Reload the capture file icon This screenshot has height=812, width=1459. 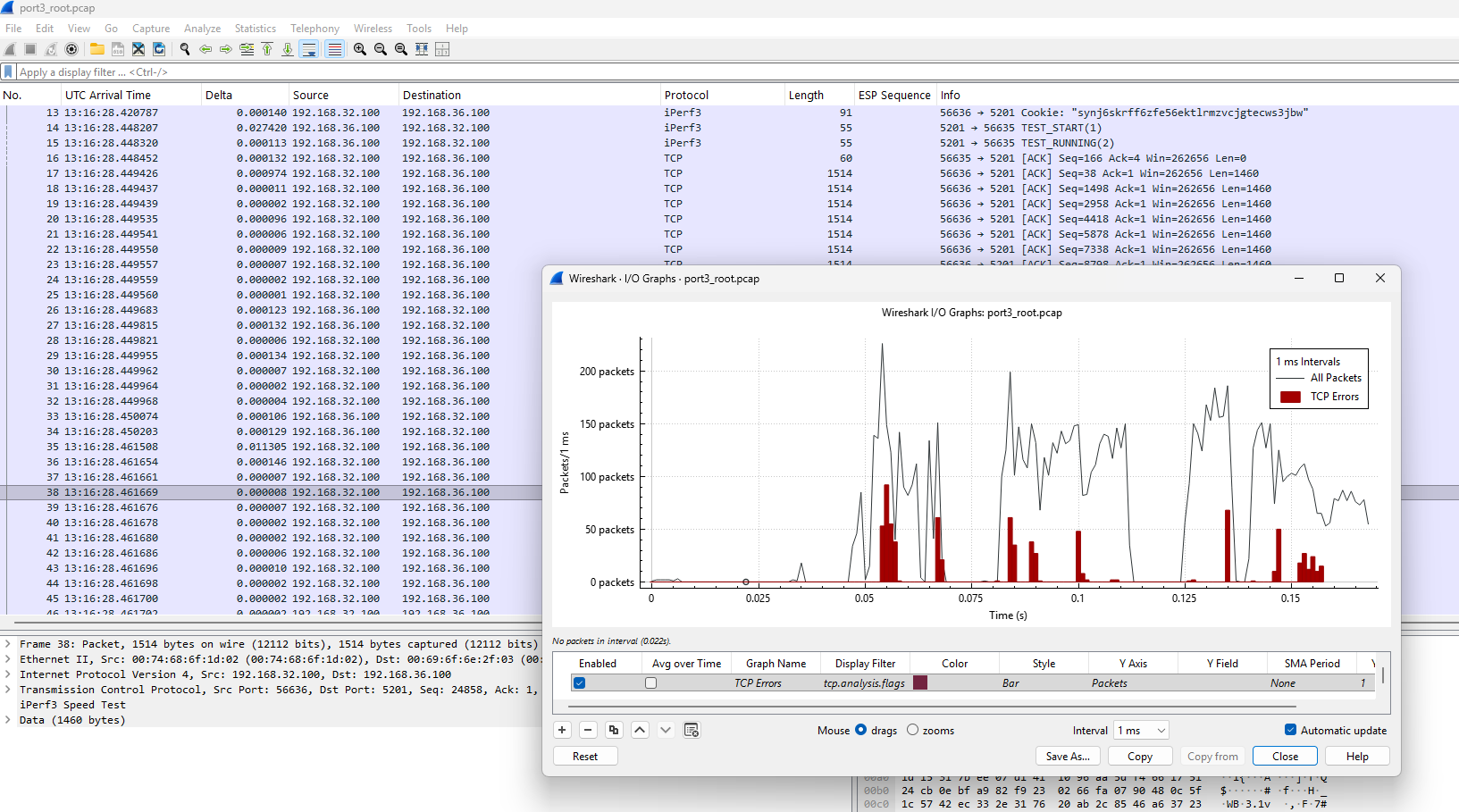pos(159,49)
